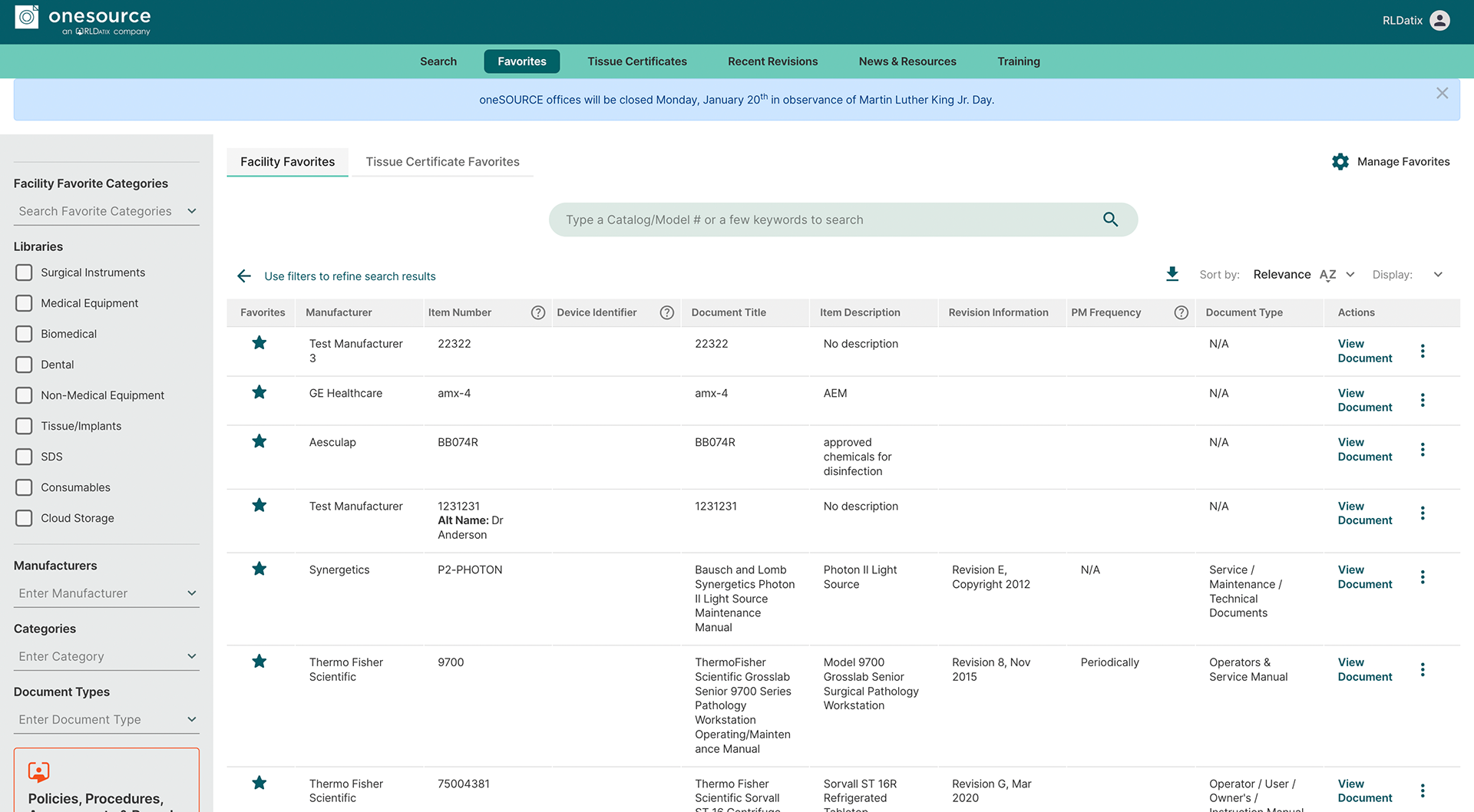Open the Recent Revisions tab
Image resolution: width=1474 pixels, height=812 pixels.
point(773,61)
